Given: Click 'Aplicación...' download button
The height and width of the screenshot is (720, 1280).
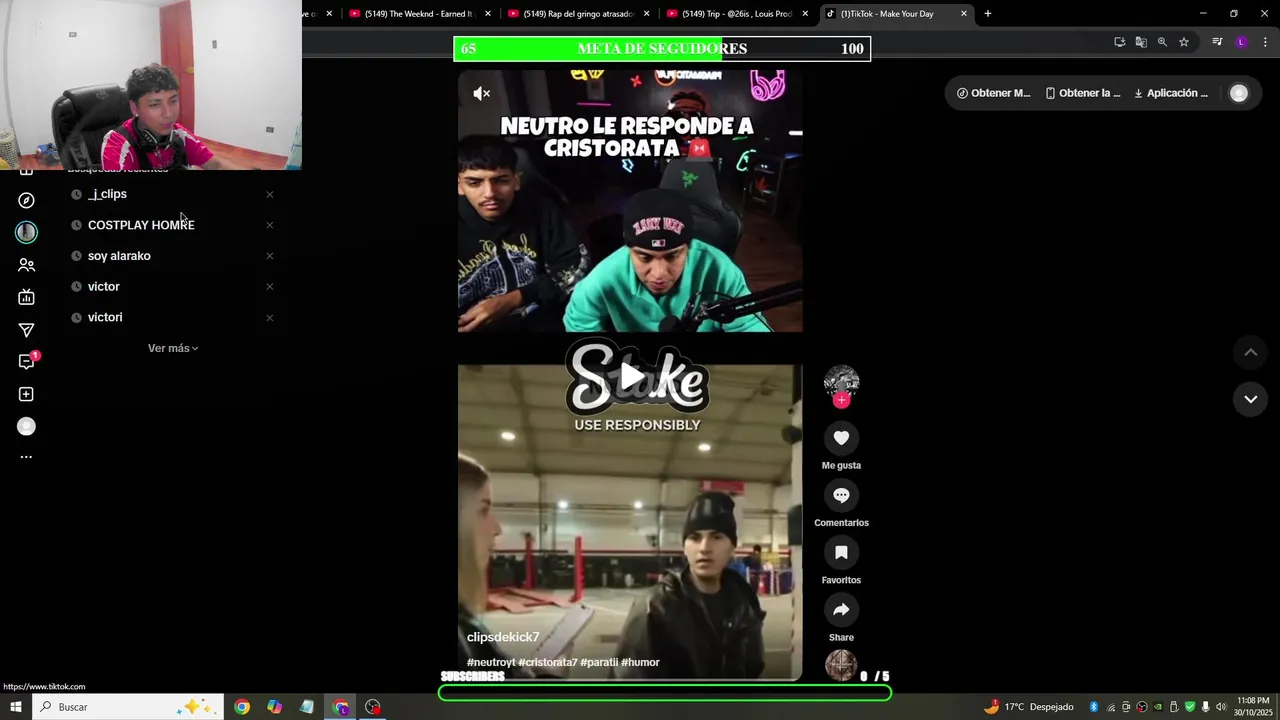Looking at the screenshot, I should tap(1171, 93).
